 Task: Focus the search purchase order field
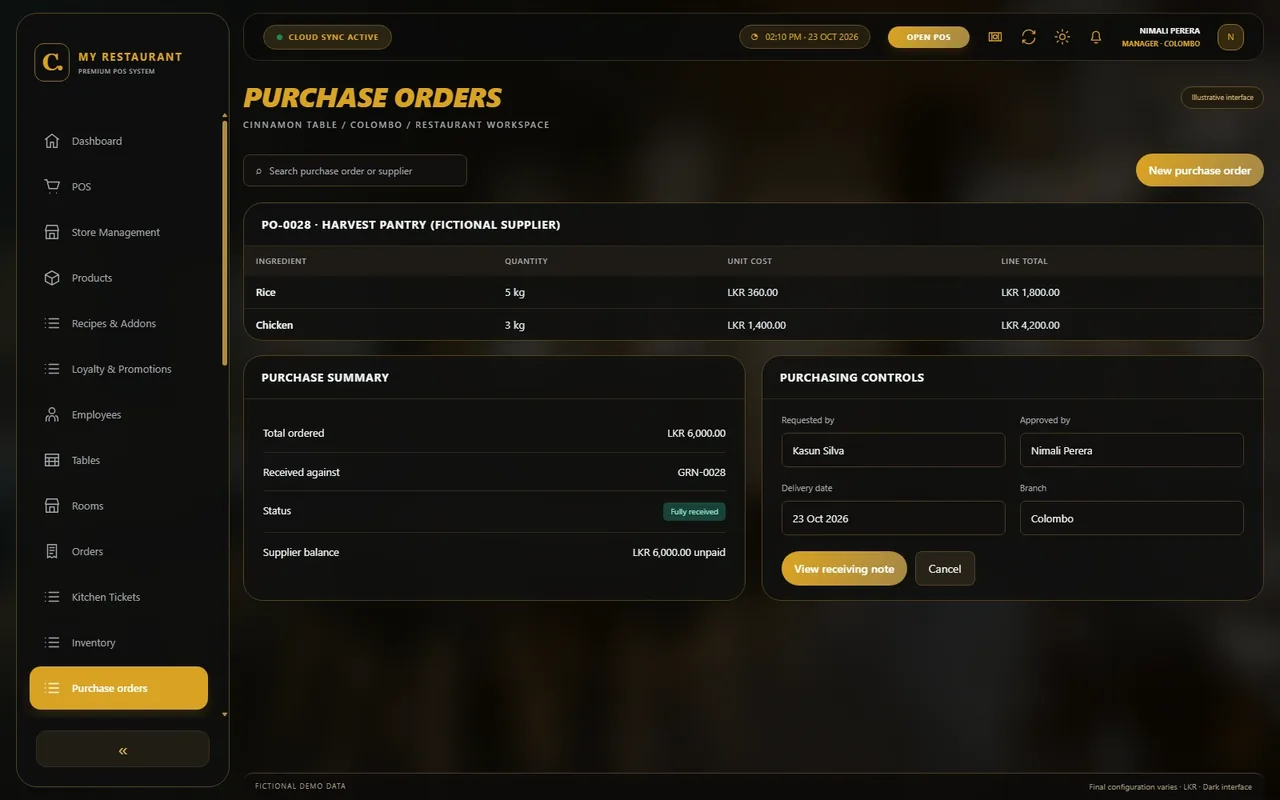(x=355, y=170)
